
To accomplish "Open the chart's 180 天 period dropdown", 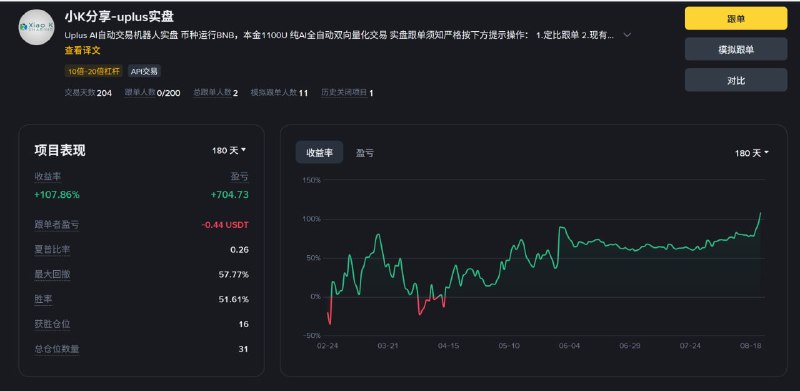I will [752, 153].
